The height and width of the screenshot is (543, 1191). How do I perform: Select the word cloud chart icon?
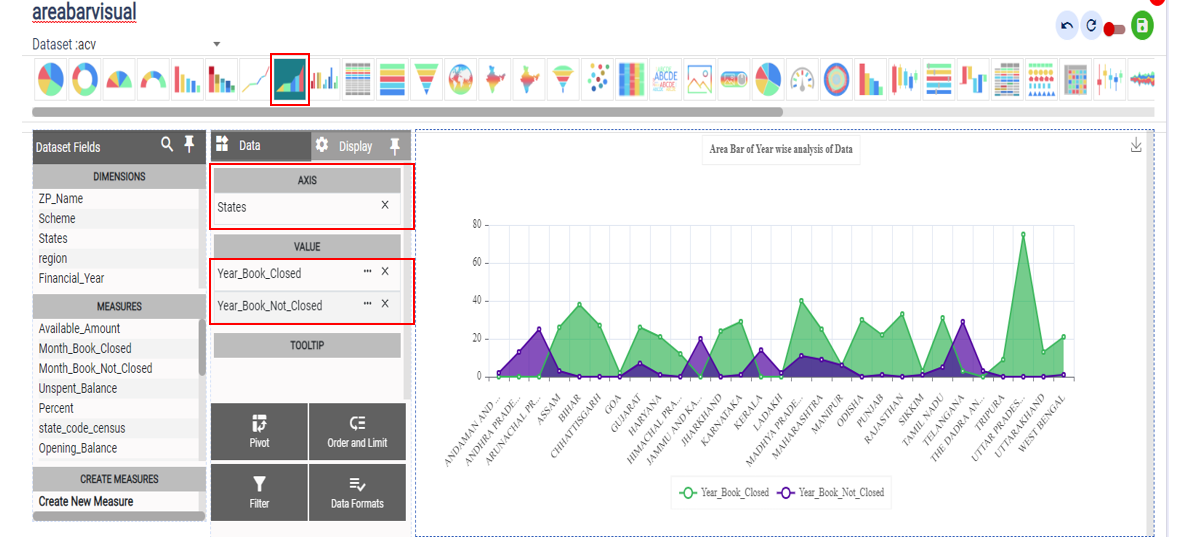pyautogui.click(x=665, y=78)
